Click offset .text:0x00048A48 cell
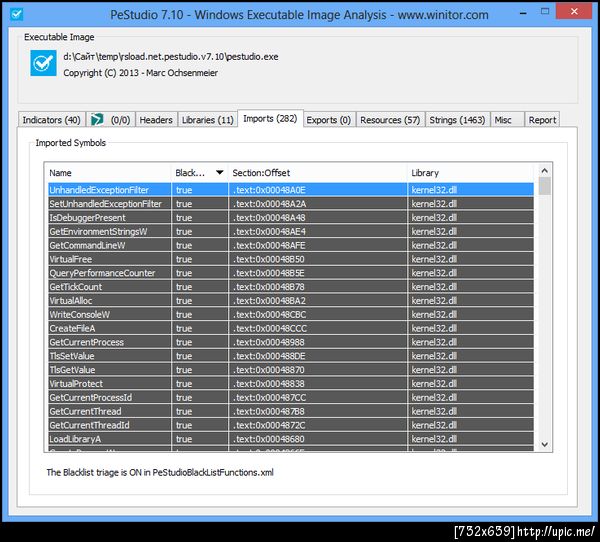 pos(318,218)
